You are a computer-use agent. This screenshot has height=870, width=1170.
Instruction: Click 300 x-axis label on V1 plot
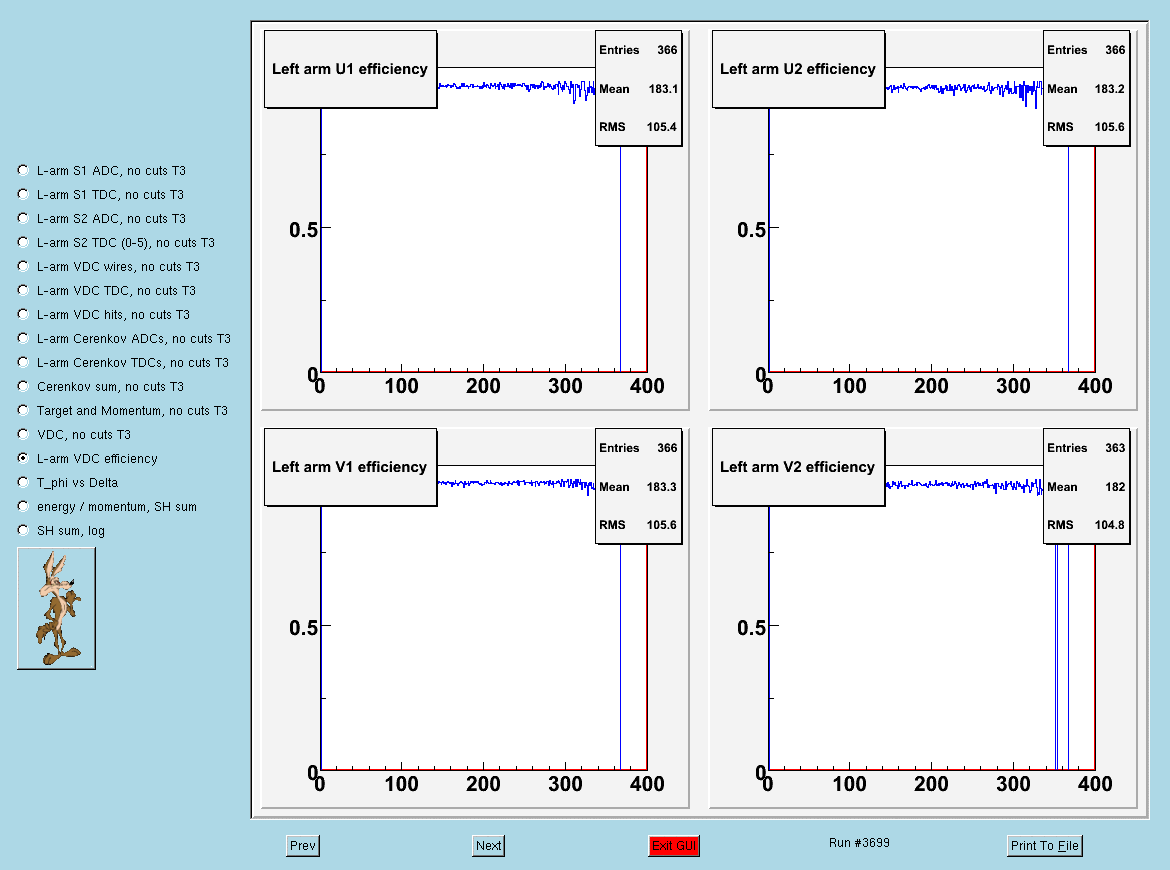pos(566,783)
